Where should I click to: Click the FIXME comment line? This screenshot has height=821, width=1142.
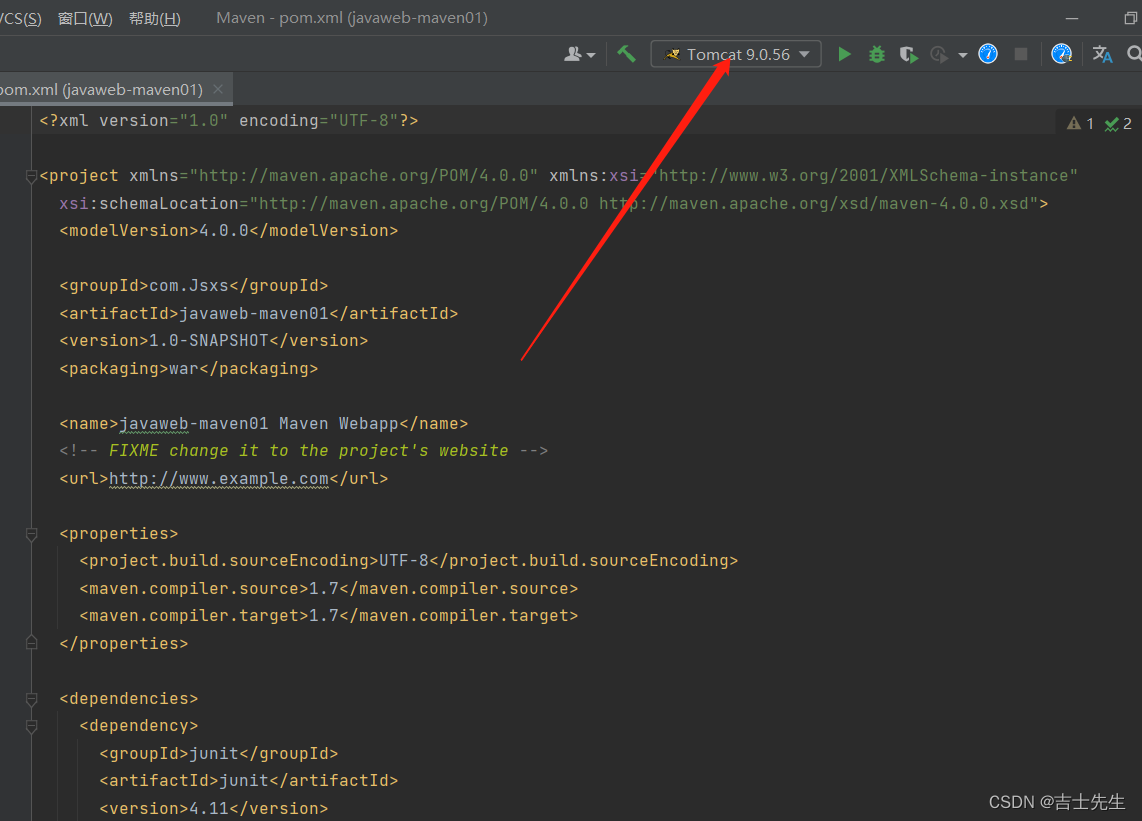coord(303,451)
